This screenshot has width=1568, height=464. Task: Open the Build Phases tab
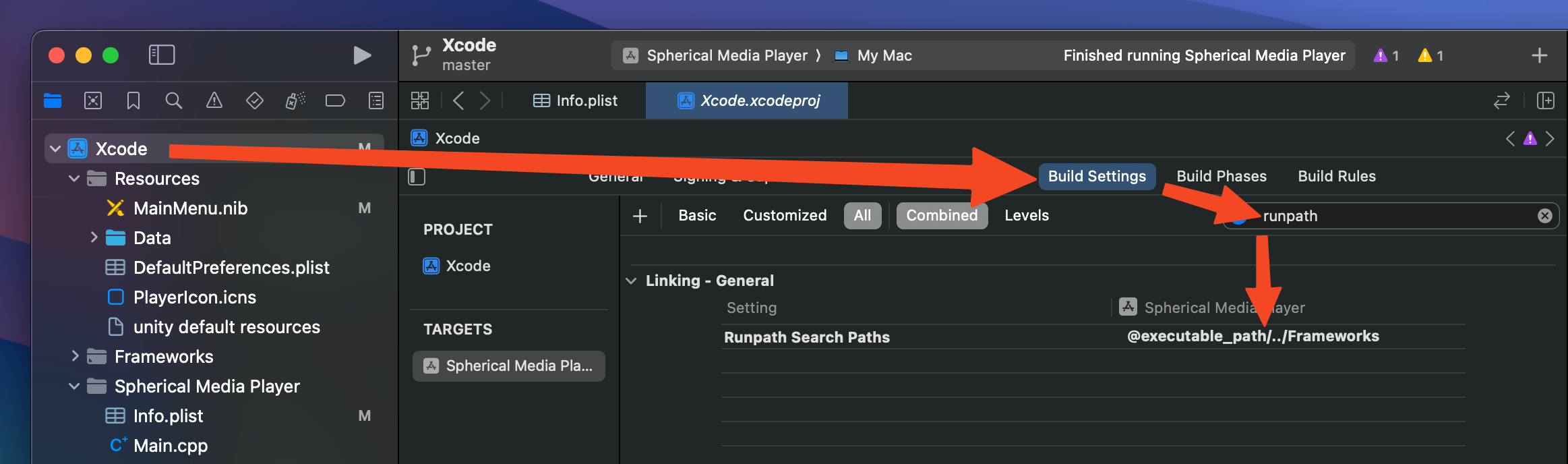coord(1221,177)
